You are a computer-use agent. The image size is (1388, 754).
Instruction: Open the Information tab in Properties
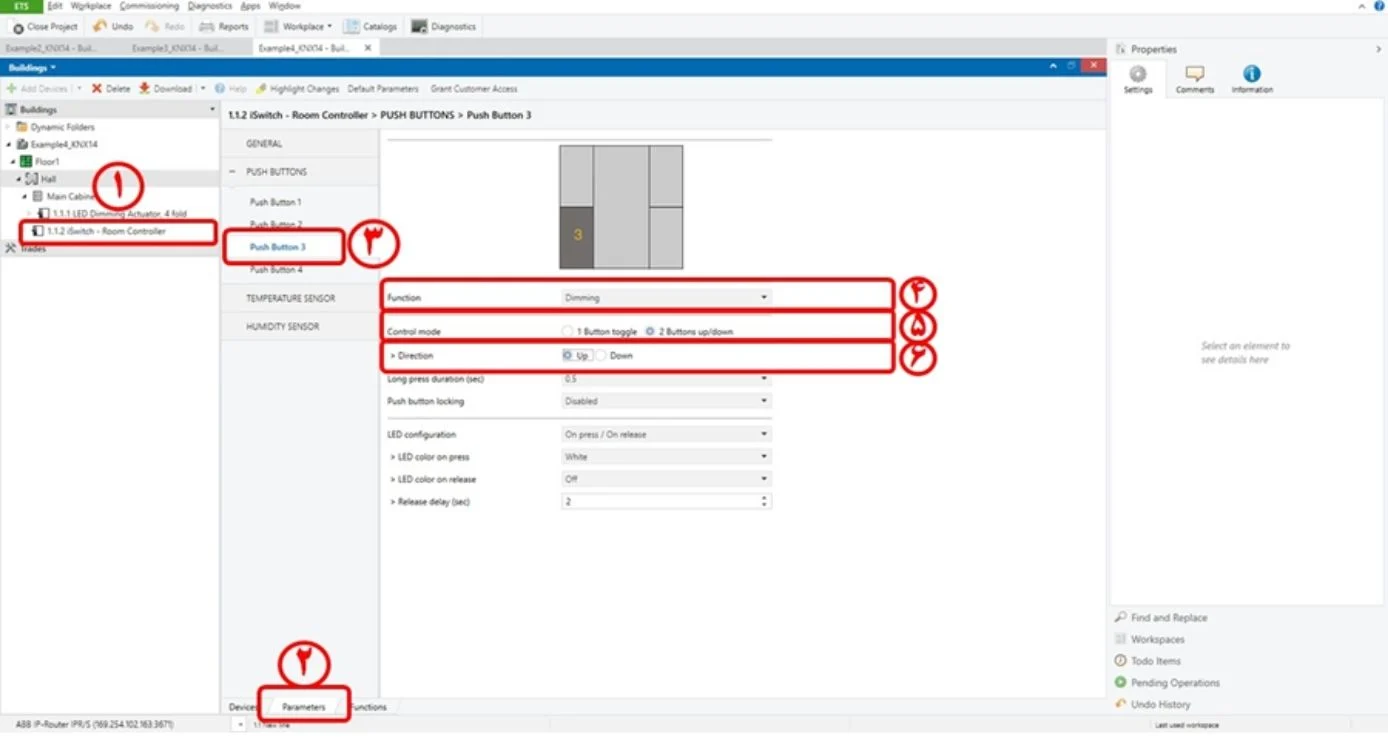pos(1252,79)
